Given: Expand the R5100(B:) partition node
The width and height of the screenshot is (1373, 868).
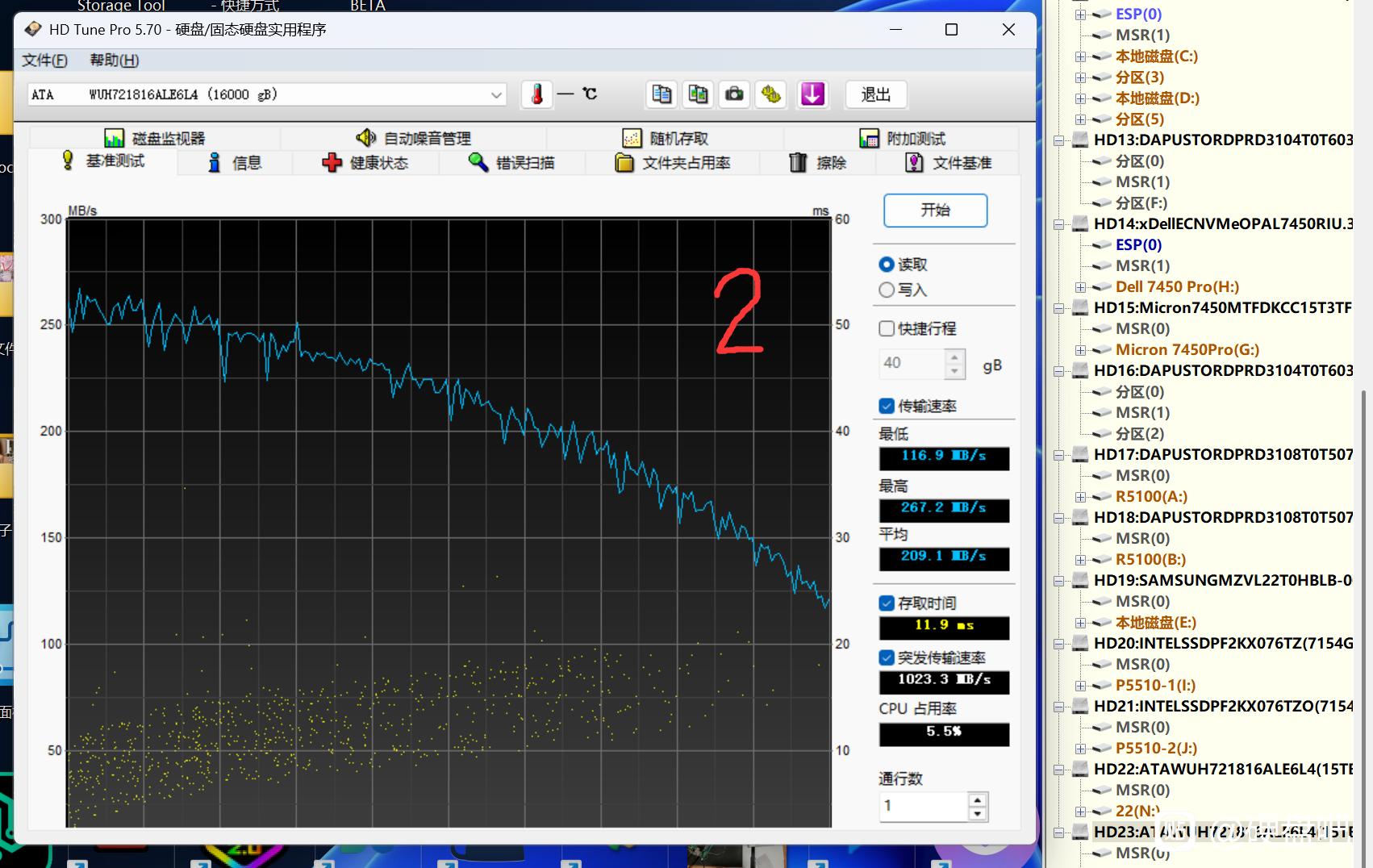Looking at the screenshot, I should pyautogui.click(x=1080, y=559).
